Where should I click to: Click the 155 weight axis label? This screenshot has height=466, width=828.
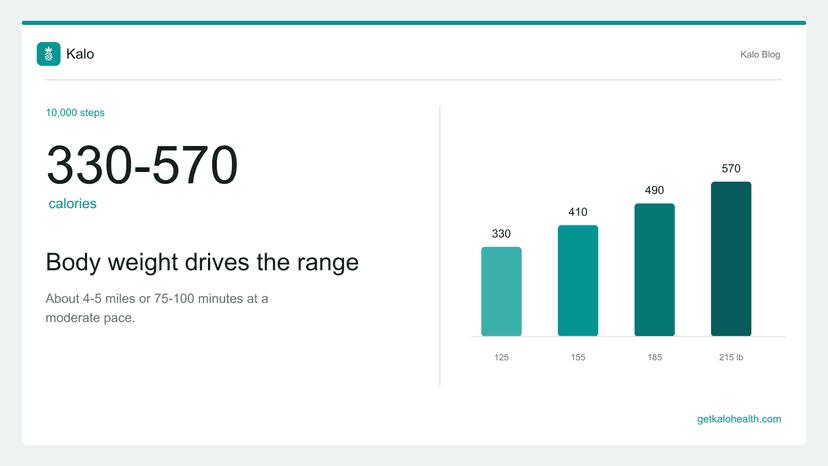pyautogui.click(x=578, y=357)
